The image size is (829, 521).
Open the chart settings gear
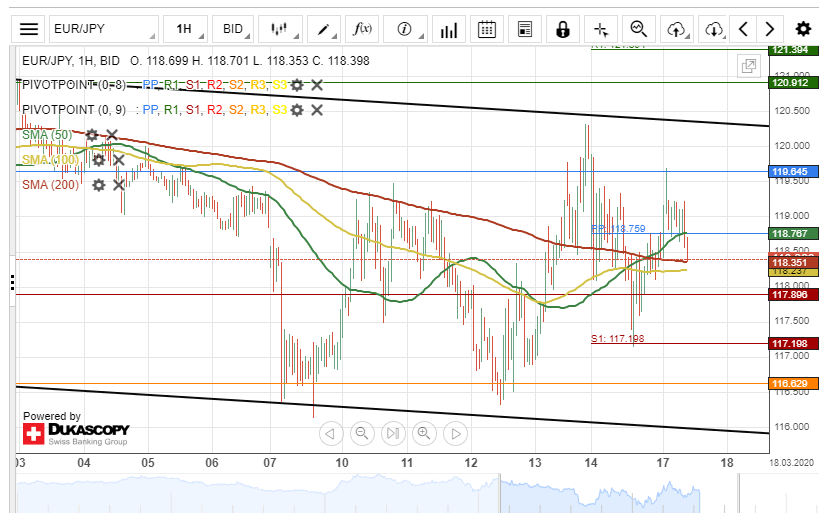[803, 29]
